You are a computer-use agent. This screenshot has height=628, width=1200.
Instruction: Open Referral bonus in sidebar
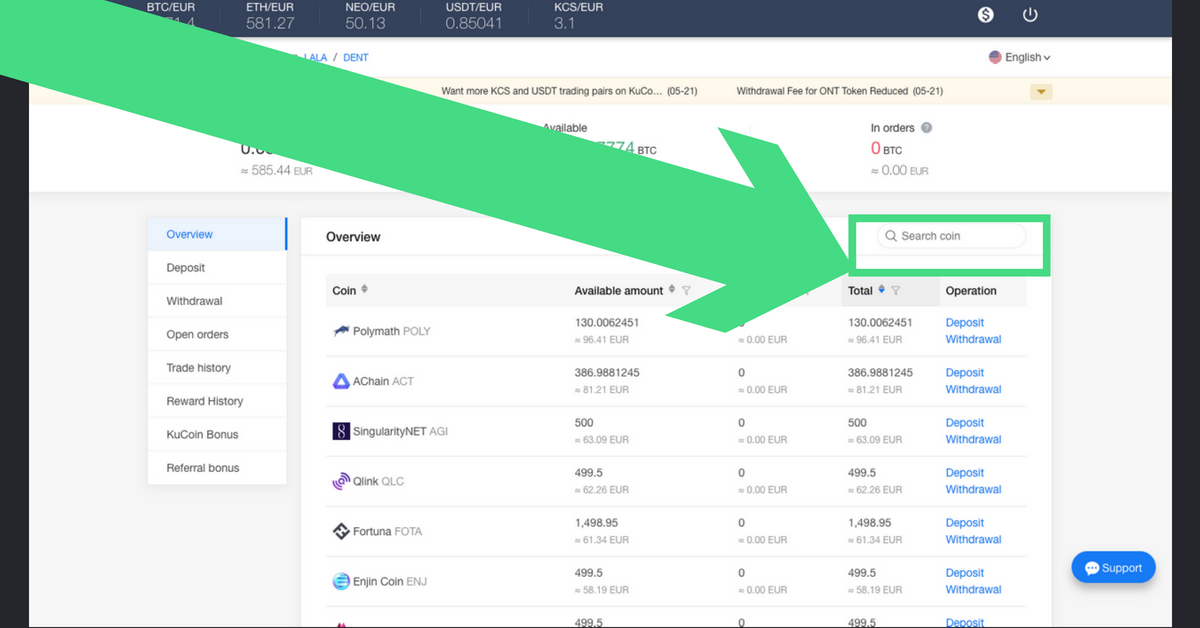point(217,468)
